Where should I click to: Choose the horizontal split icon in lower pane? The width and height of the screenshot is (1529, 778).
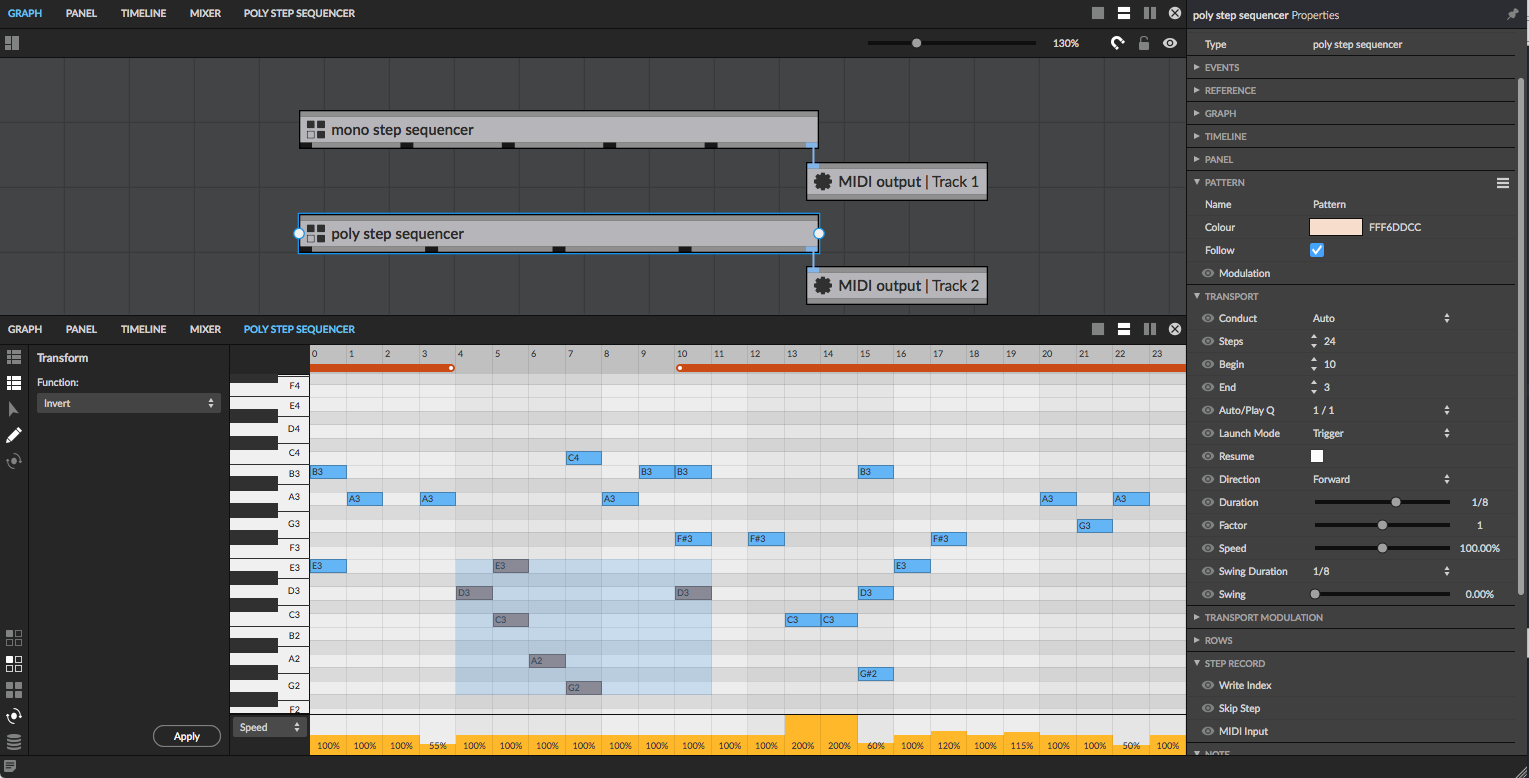tap(1124, 329)
